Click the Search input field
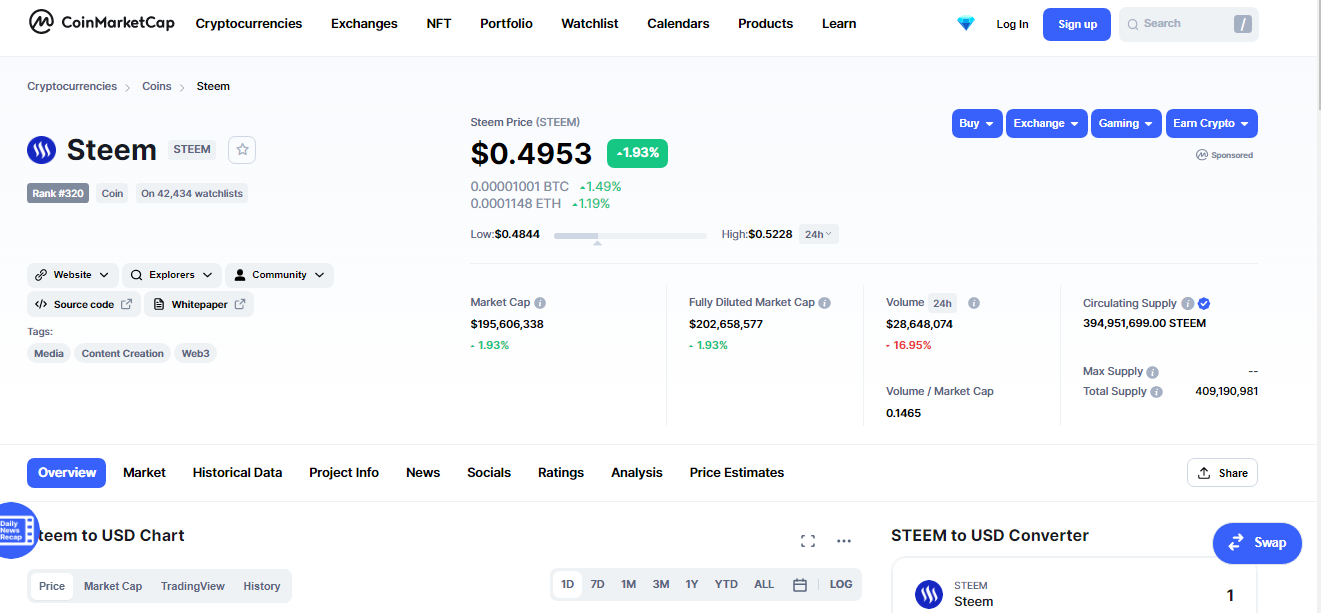Image resolution: width=1321 pixels, height=613 pixels. pos(1188,24)
